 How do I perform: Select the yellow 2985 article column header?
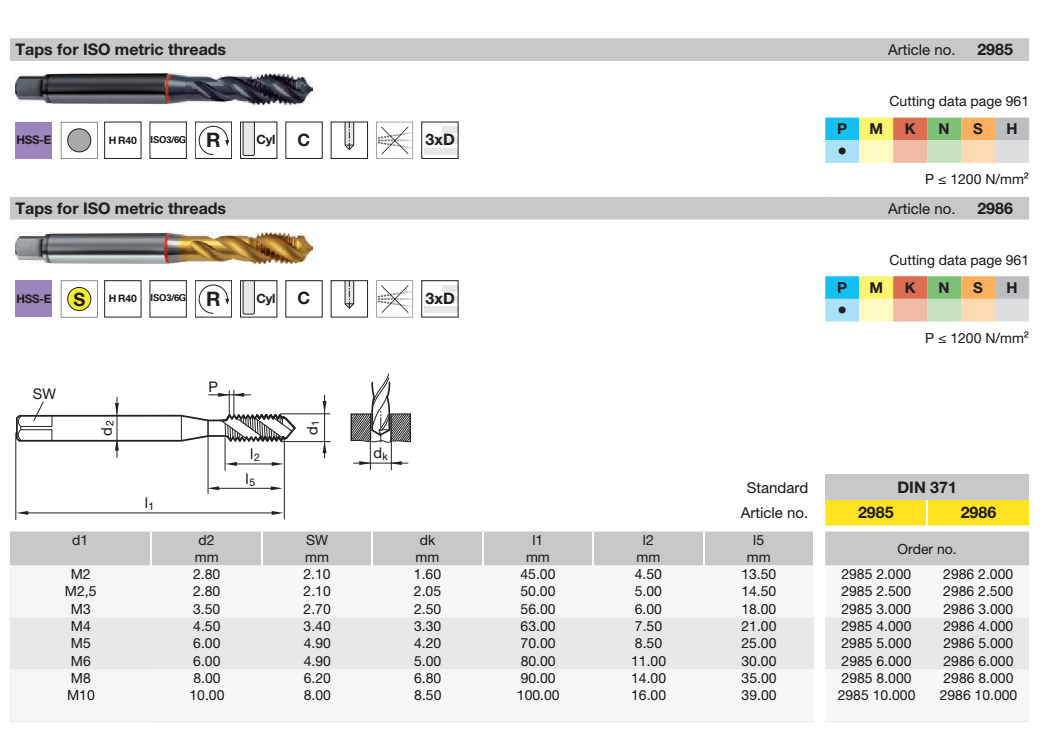point(876,513)
